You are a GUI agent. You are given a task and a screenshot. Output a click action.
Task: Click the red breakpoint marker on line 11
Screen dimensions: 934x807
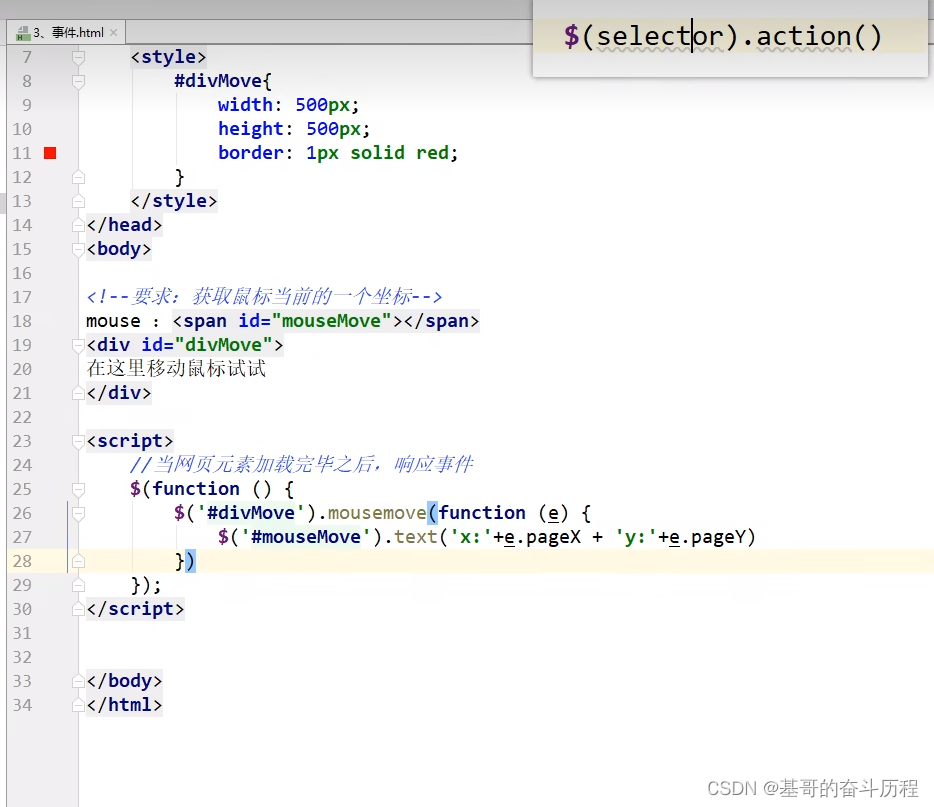(x=50, y=153)
